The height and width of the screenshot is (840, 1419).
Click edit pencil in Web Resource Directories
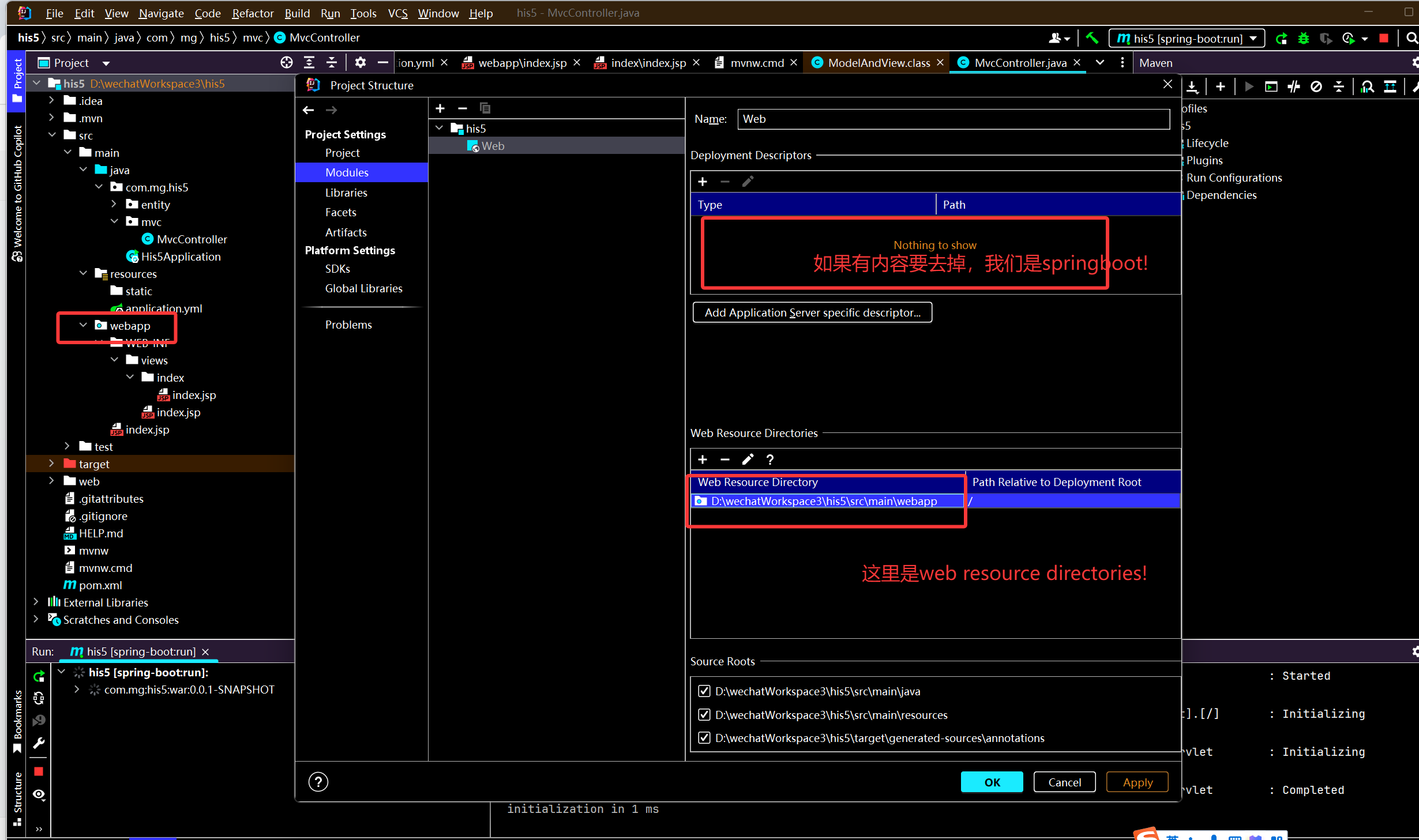(x=748, y=459)
